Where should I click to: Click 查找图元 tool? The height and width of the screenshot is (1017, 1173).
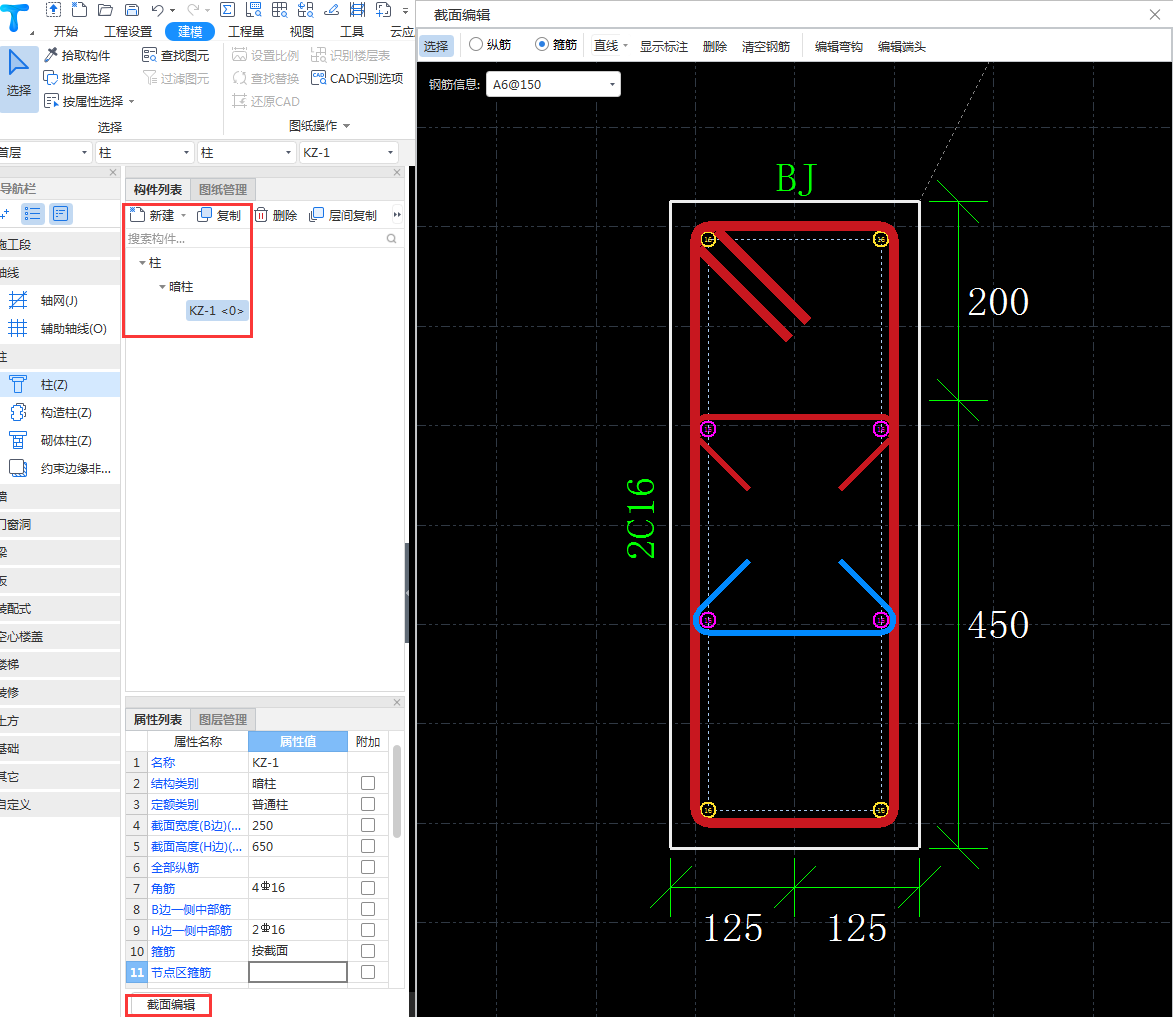176,55
